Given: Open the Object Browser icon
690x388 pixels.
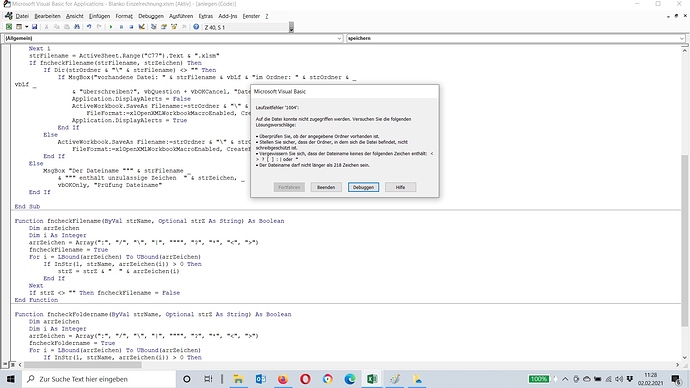Looking at the screenshot, I should point(173,27).
